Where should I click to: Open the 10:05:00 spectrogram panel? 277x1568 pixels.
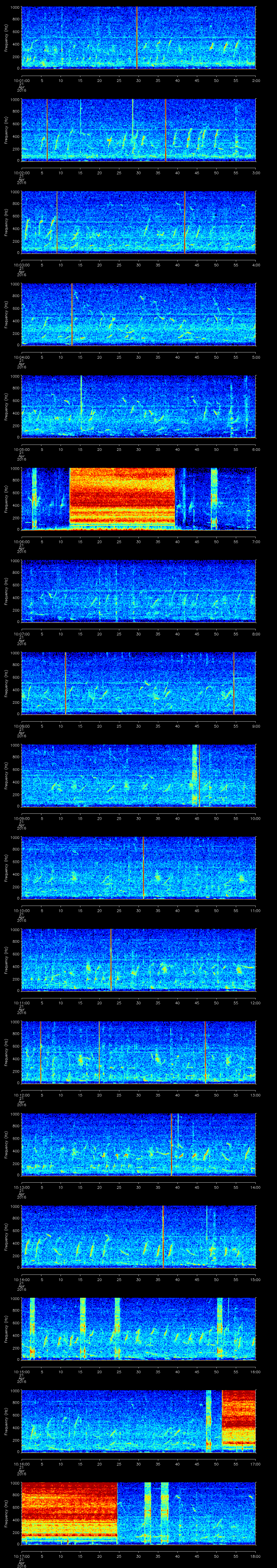coord(138,406)
